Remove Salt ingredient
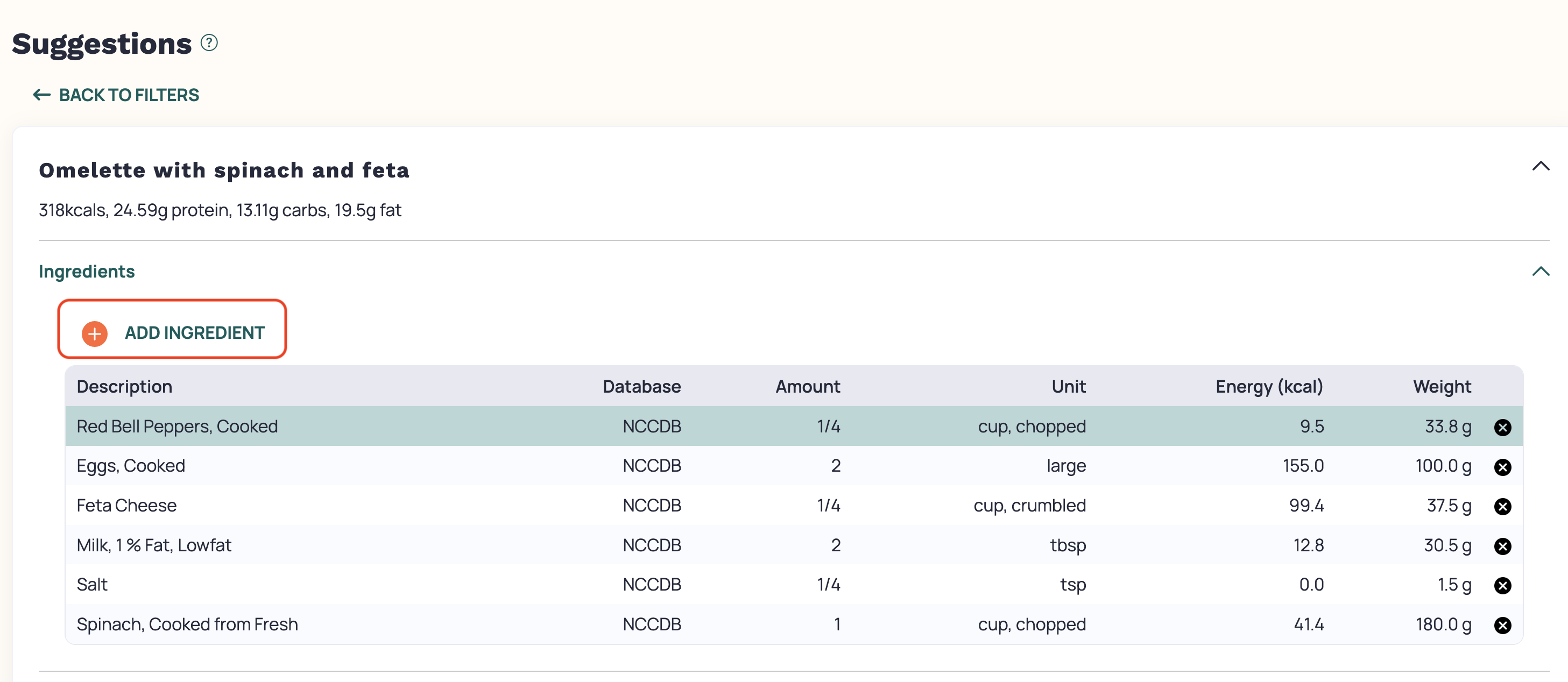This screenshot has height=682, width=1568. [x=1502, y=585]
